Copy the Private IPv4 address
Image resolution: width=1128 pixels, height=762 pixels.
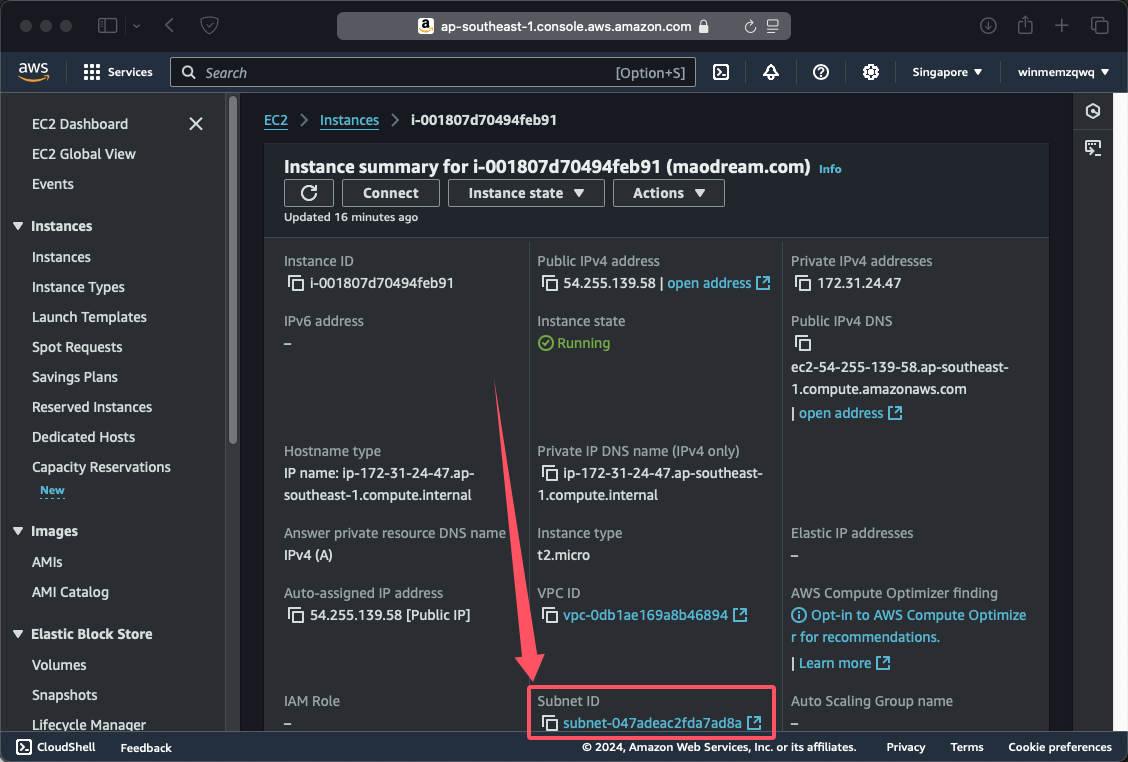click(803, 284)
